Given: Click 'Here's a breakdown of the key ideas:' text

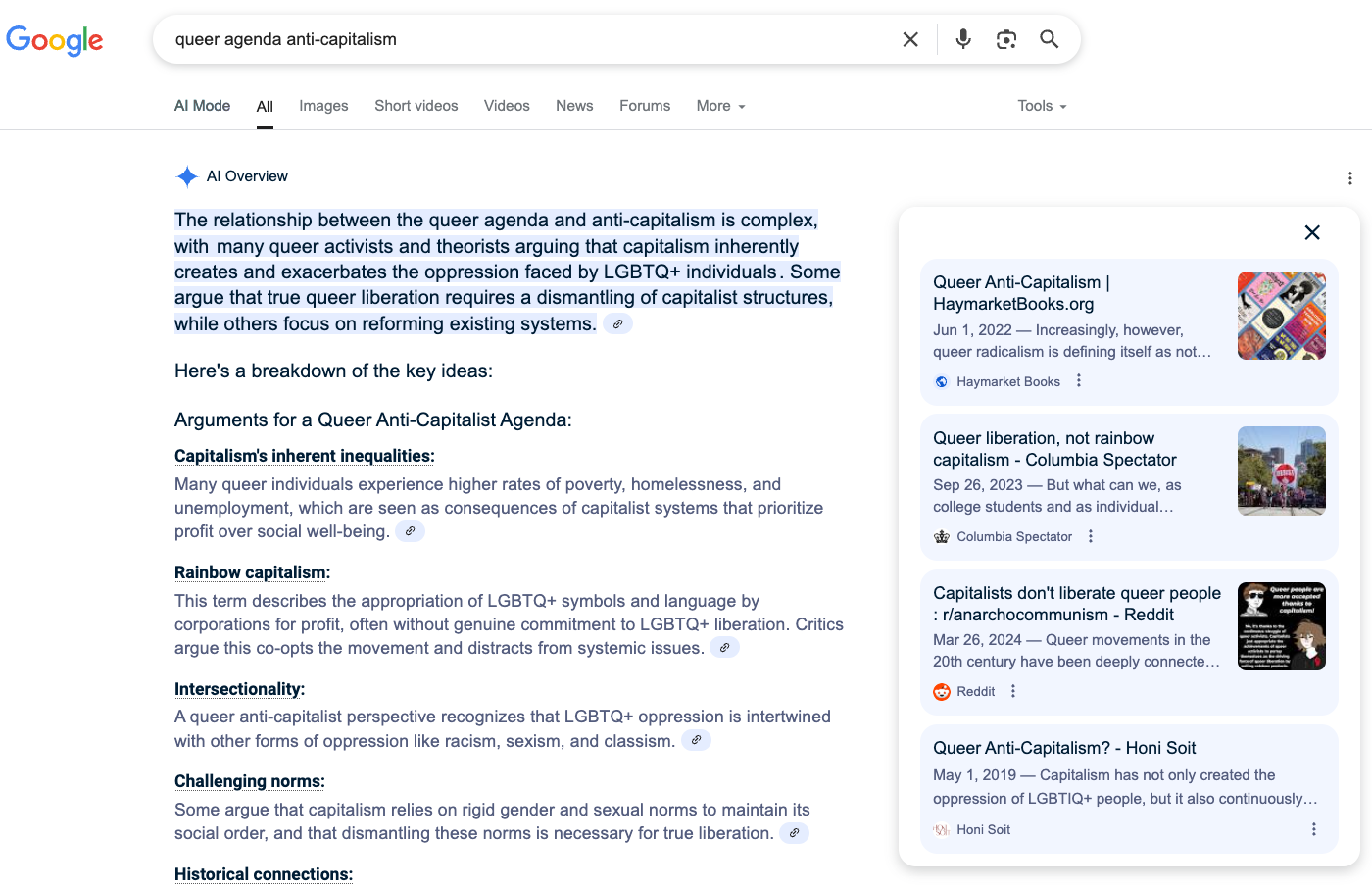Looking at the screenshot, I should [333, 371].
